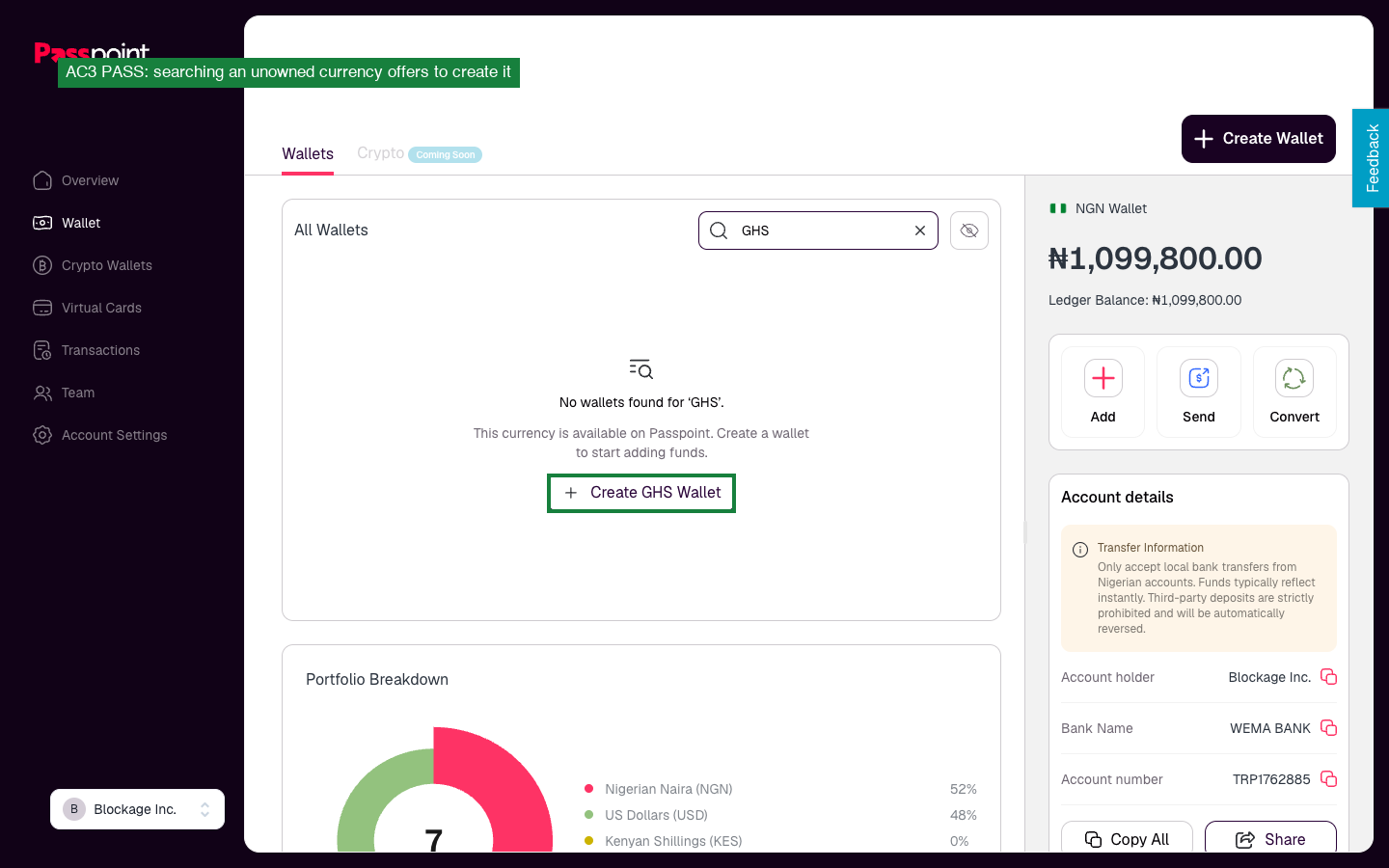
Task: Click the 52% NGN percentage
Action: 963,789
